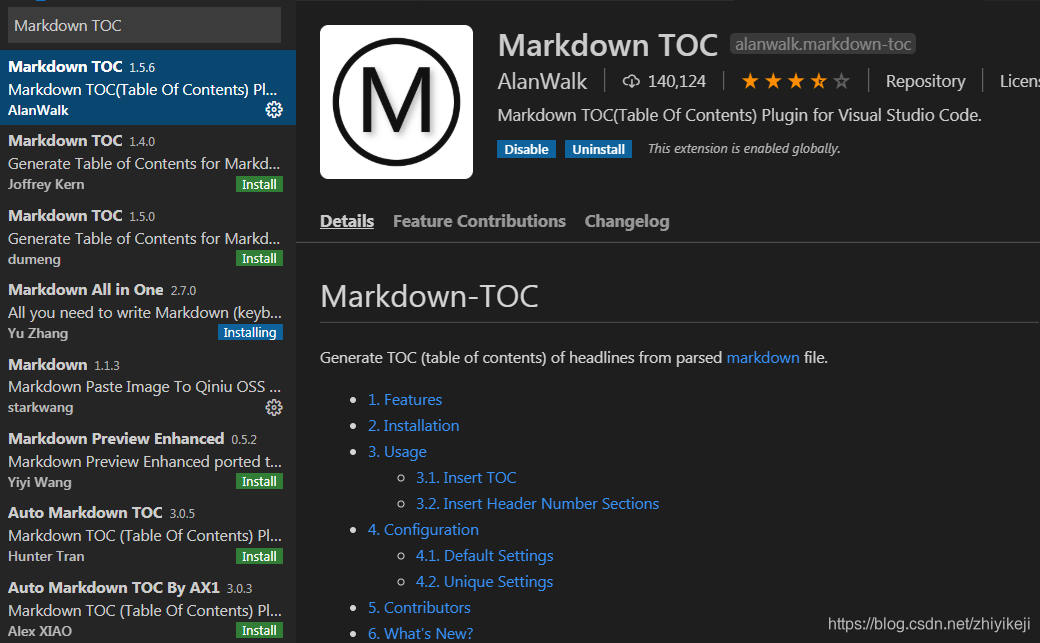The height and width of the screenshot is (643, 1040).
Task: Open the Repository link
Action: click(925, 81)
